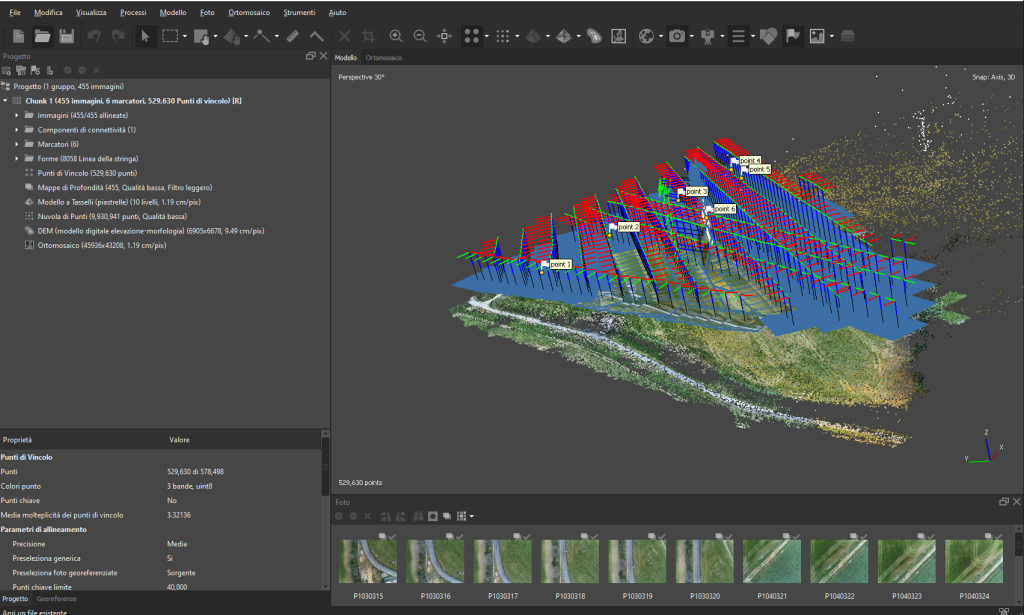Image resolution: width=1024 pixels, height=615 pixels.
Task: Select Nuvola di Punti in project tree
Action: pyautogui.click(x=112, y=217)
